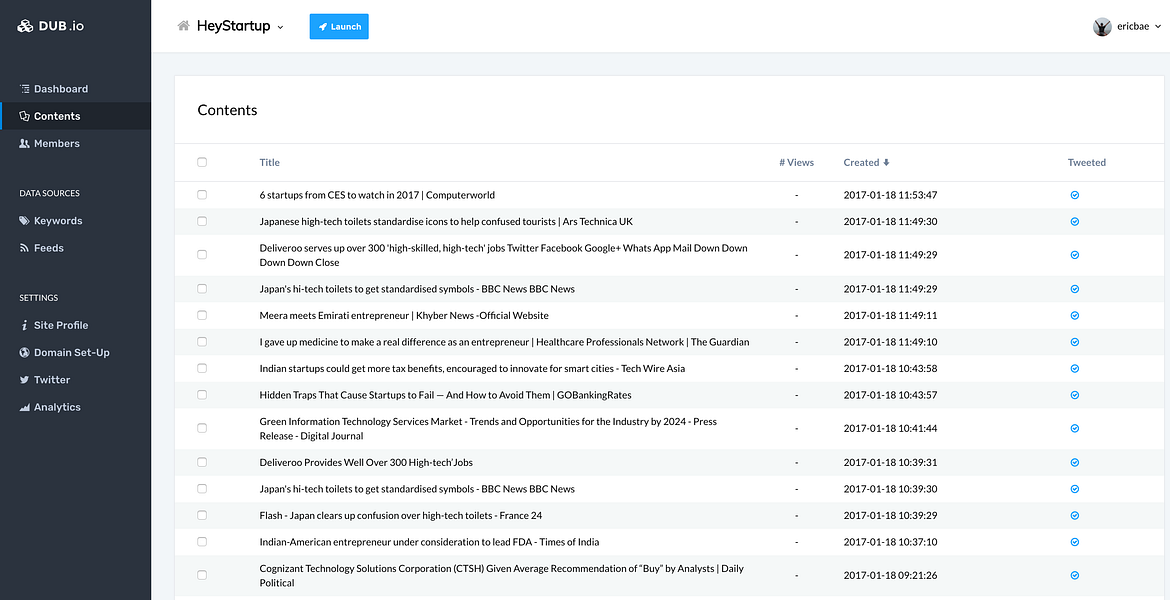Click the Domain Set-Up globe icon
The image size is (1170, 600).
25,352
